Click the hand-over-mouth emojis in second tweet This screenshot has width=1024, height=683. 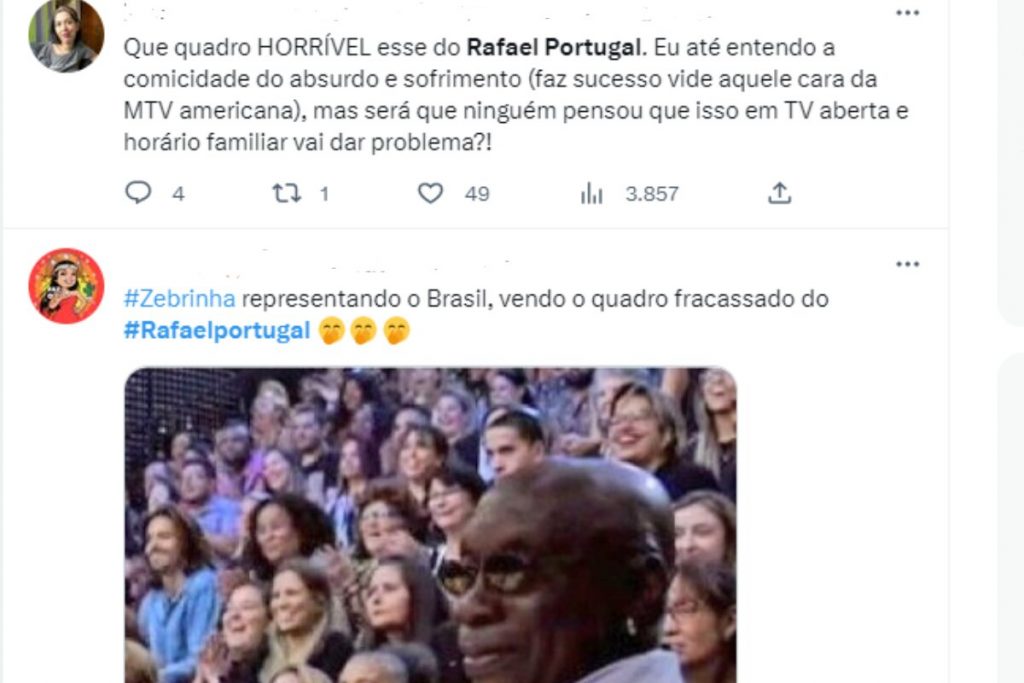tap(364, 330)
